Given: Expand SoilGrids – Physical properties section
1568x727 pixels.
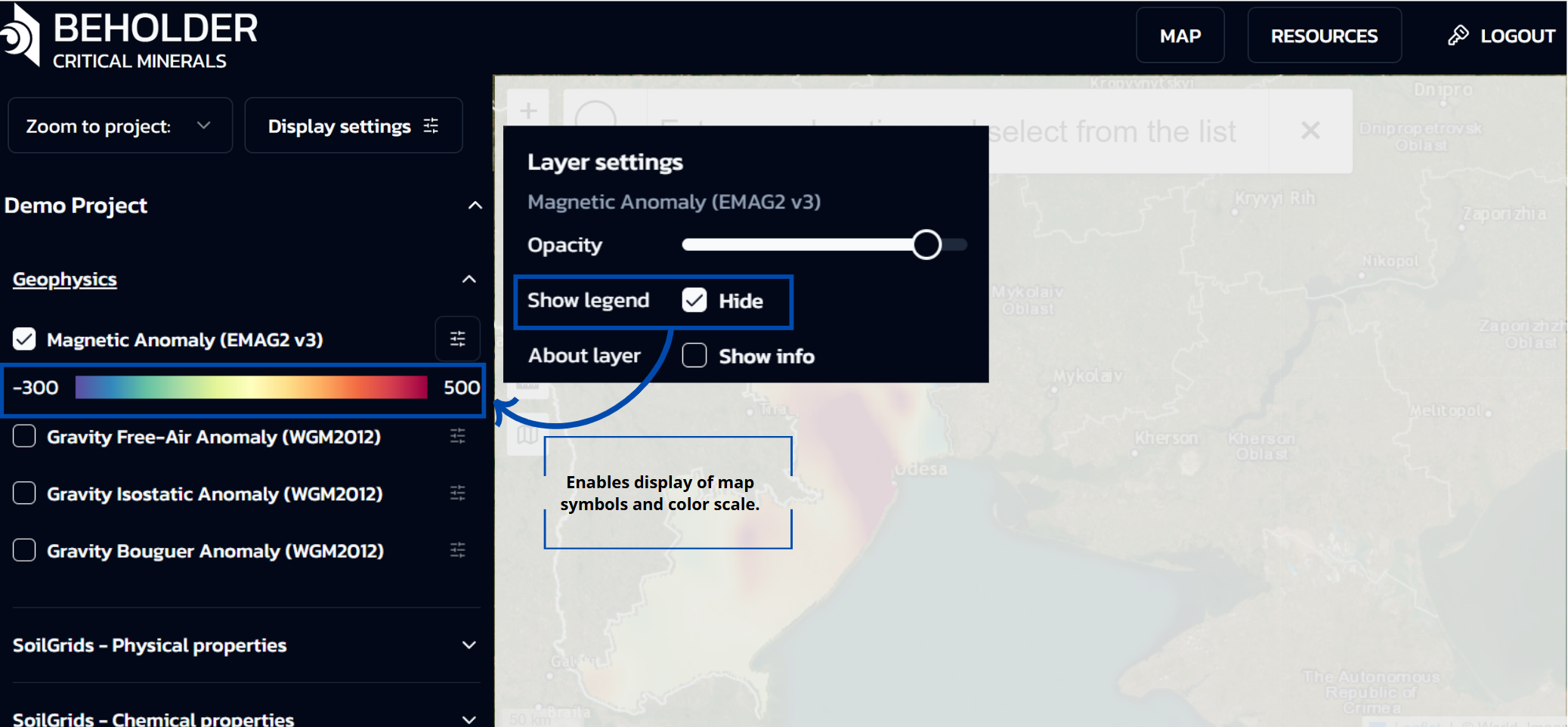Looking at the screenshot, I should [469, 645].
